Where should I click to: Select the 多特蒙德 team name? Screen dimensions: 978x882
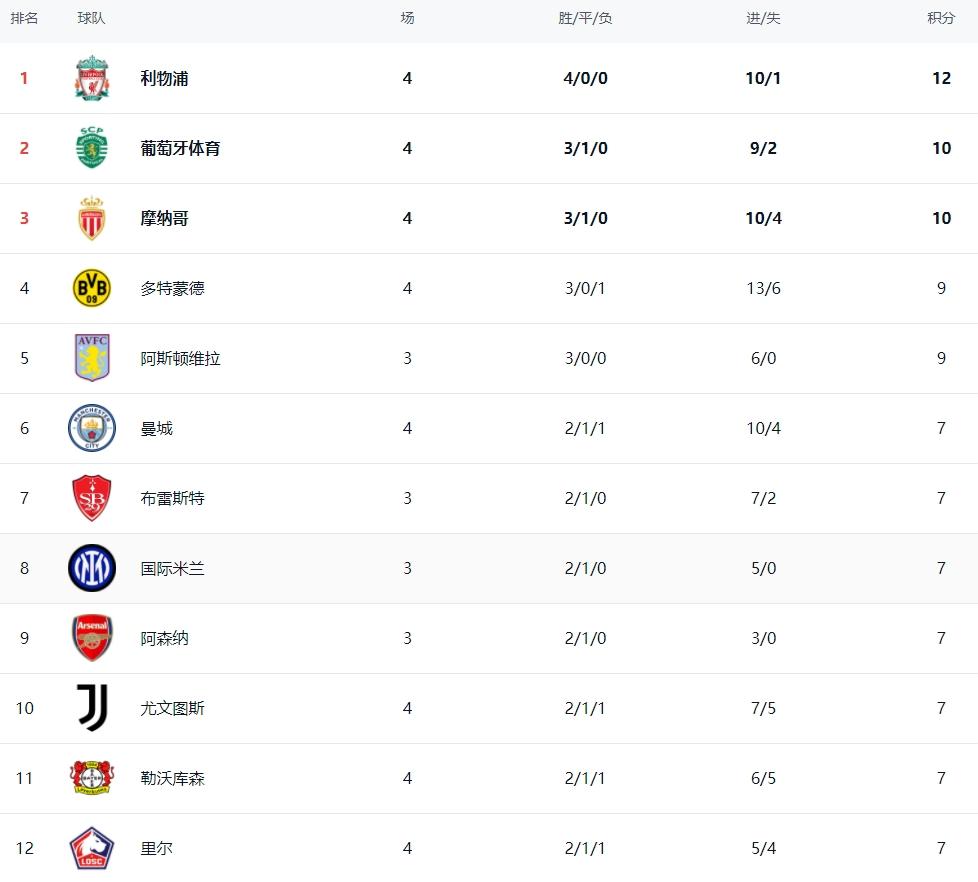pos(172,288)
